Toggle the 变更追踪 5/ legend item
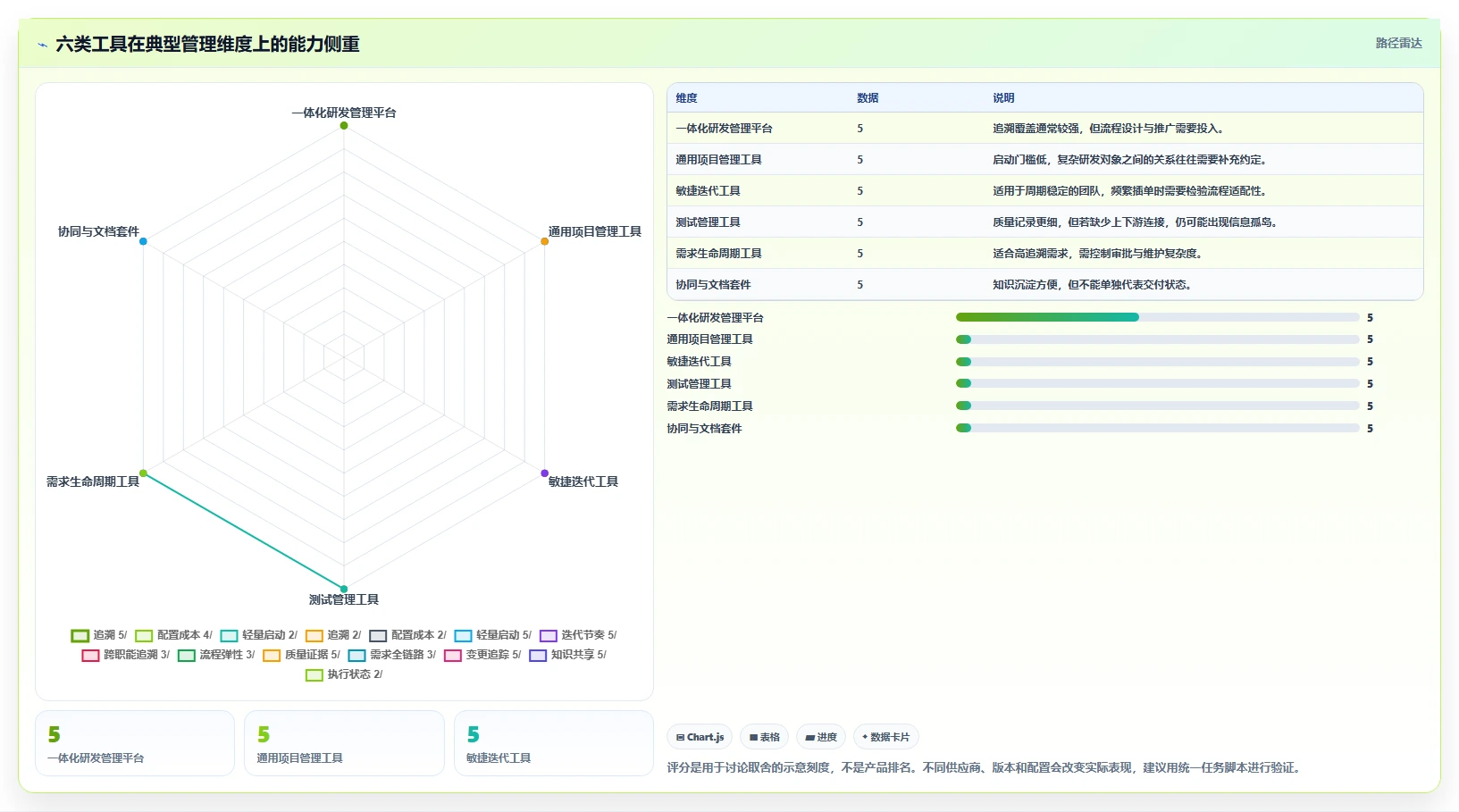1459x812 pixels. point(482,655)
